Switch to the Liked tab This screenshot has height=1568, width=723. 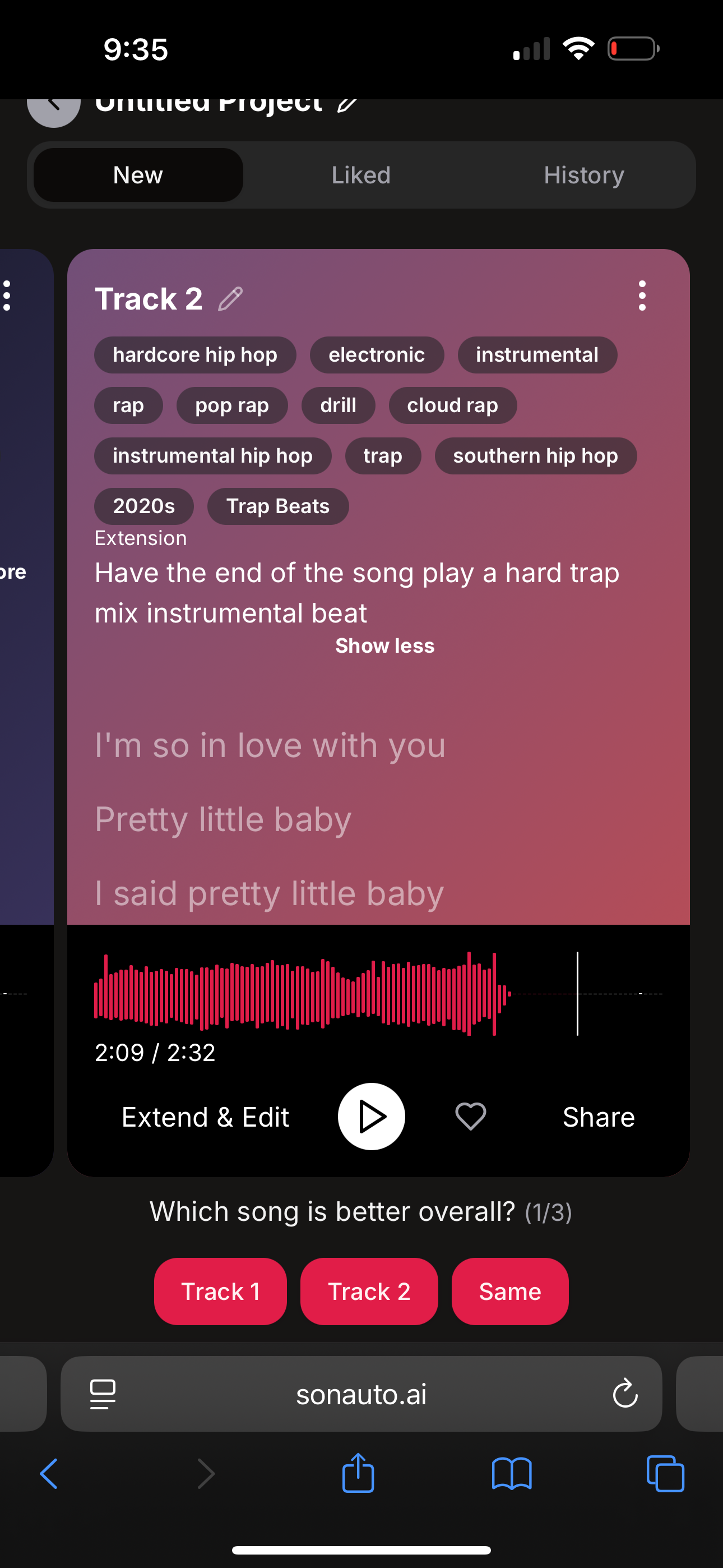361,176
